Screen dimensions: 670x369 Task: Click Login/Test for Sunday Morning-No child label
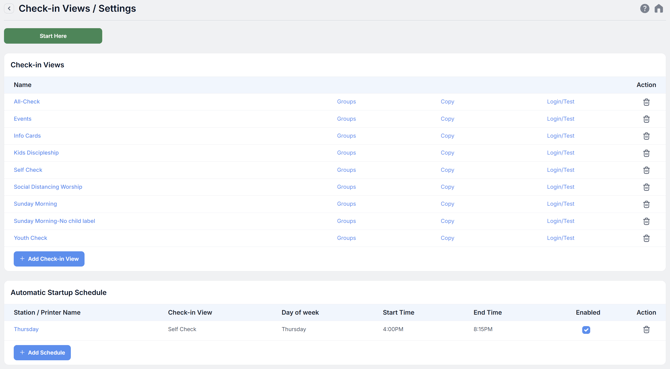(x=561, y=221)
